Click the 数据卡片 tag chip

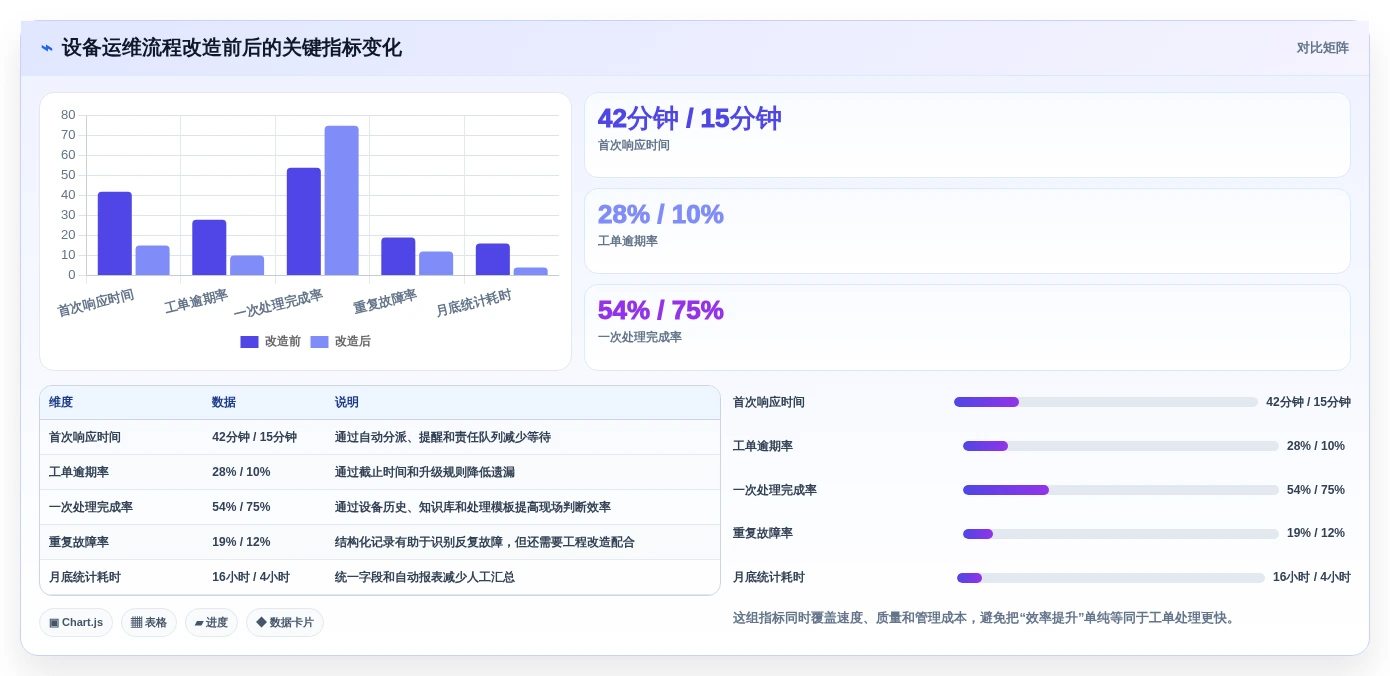point(285,622)
